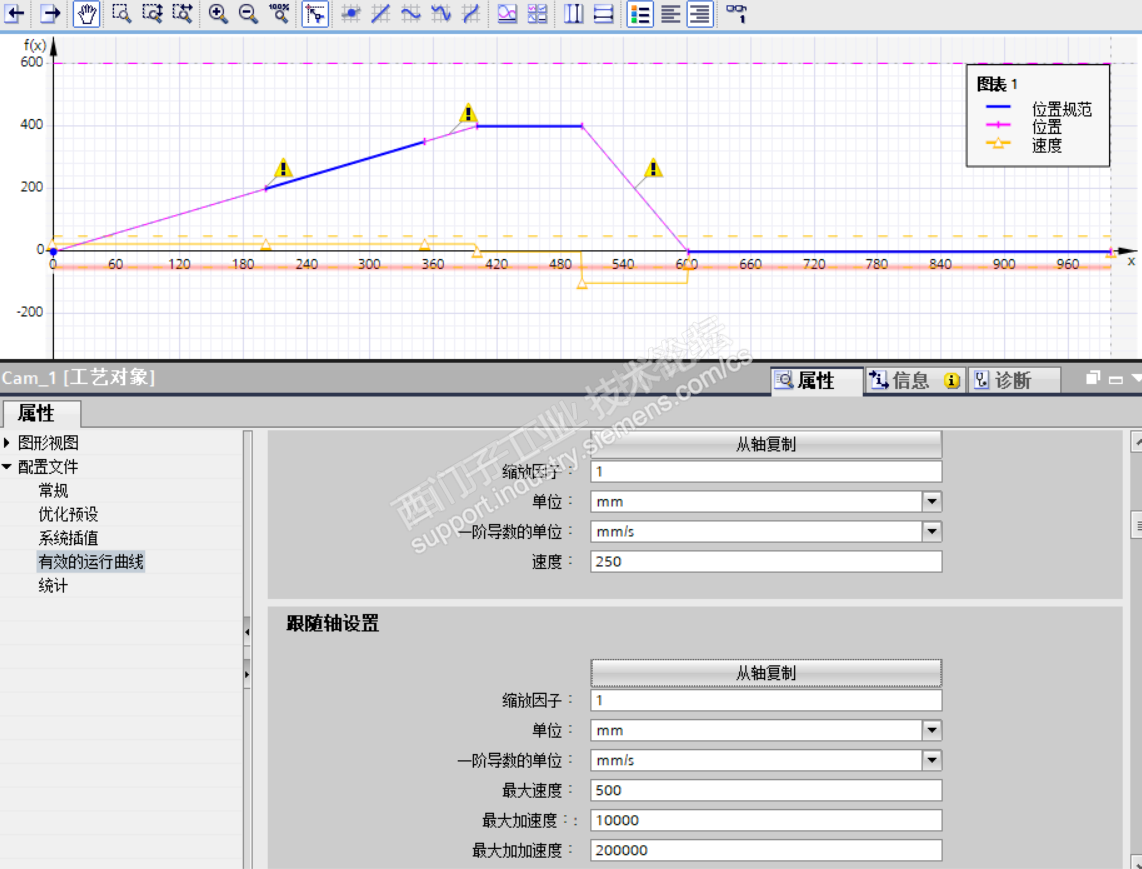Toggle the chart legend display
The image size is (1142, 869).
point(640,13)
